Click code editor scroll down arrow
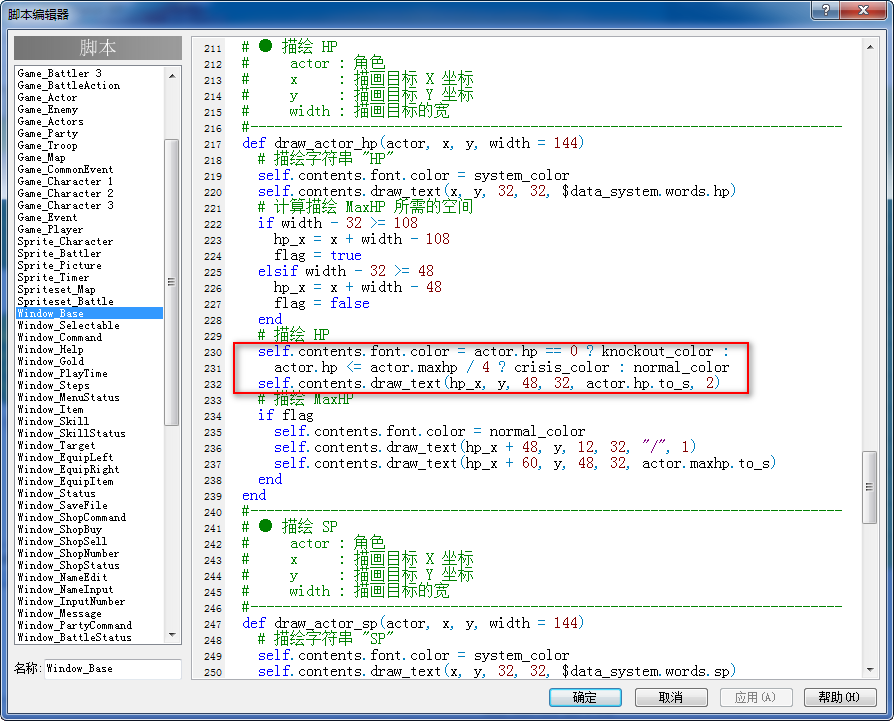The height and width of the screenshot is (721, 894). pyautogui.click(x=869, y=670)
